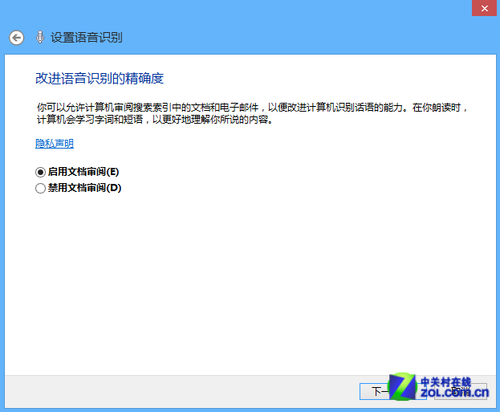Click the 取消 cancel button
The height and width of the screenshot is (412, 500).
[461, 391]
